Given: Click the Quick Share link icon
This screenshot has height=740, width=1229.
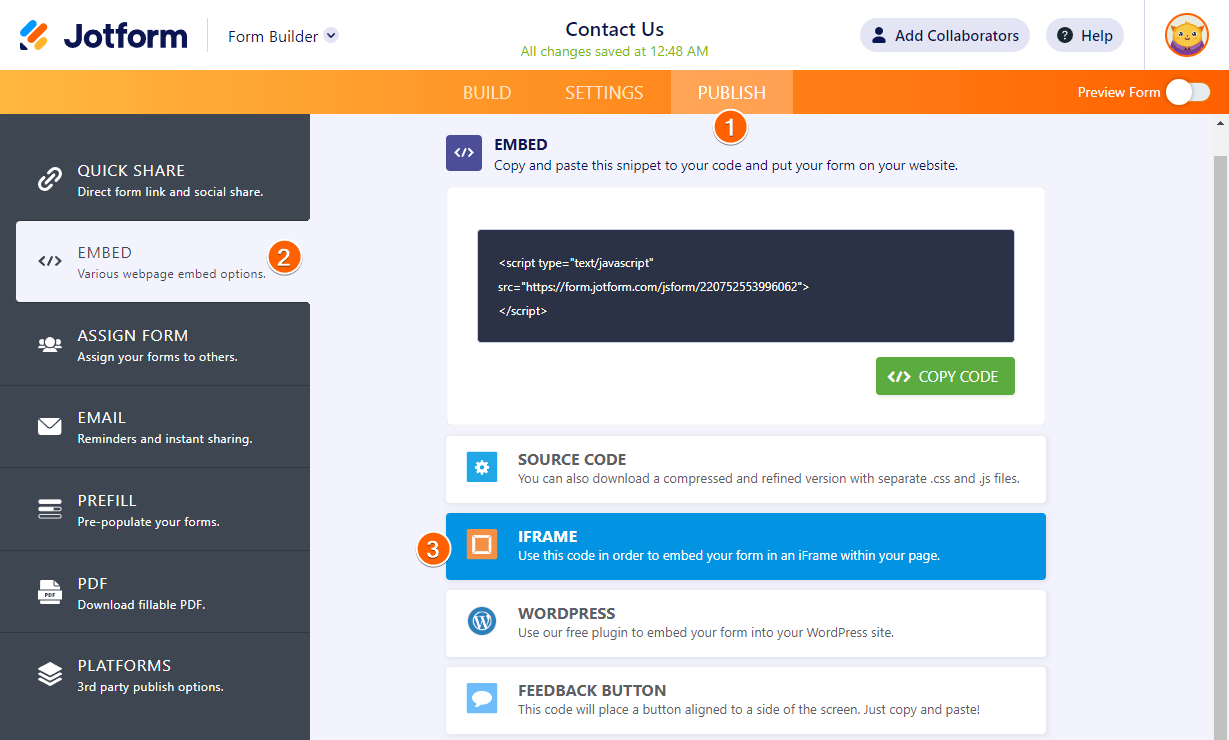Looking at the screenshot, I should click(50, 180).
